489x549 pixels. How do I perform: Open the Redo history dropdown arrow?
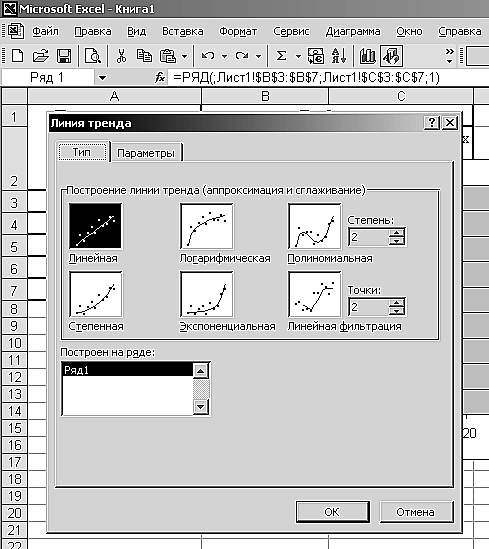(258, 56)
